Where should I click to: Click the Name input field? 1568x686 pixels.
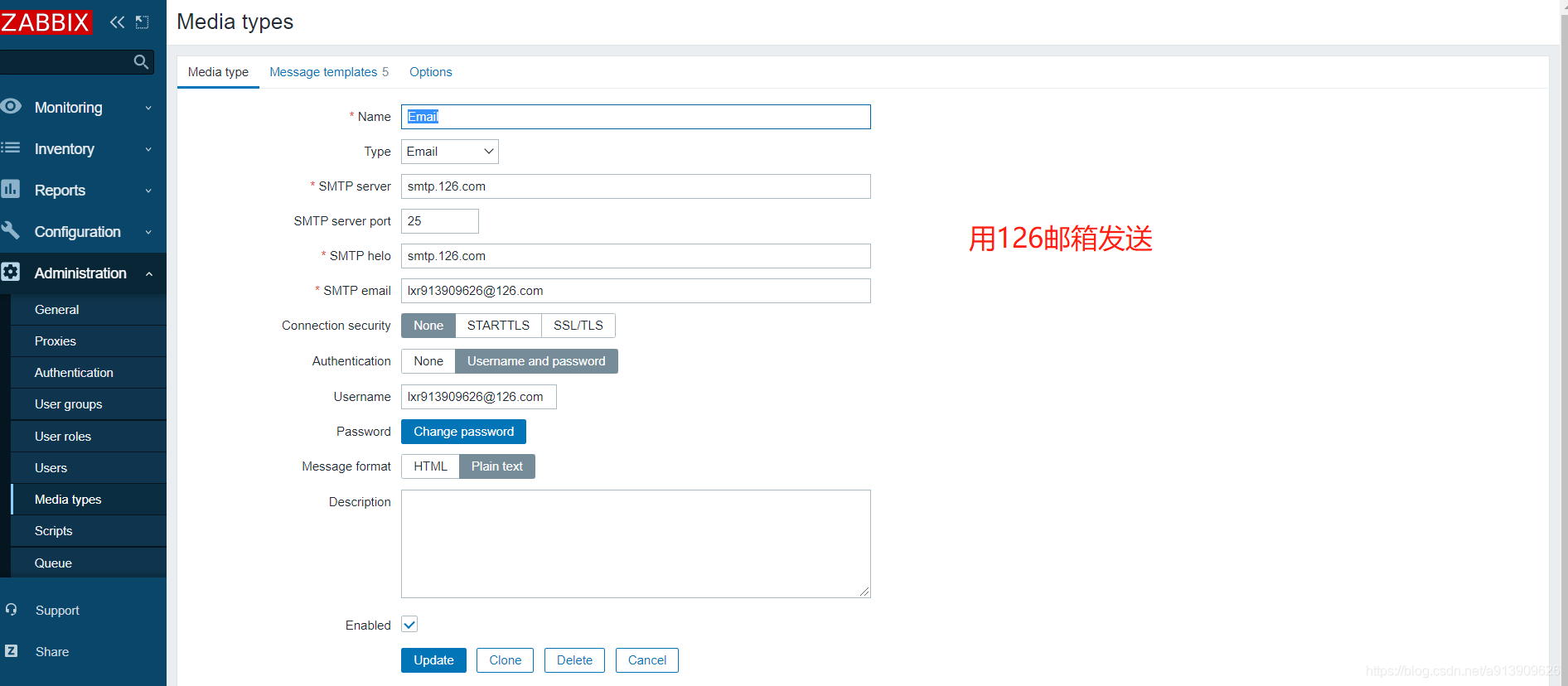coord(636,117)
